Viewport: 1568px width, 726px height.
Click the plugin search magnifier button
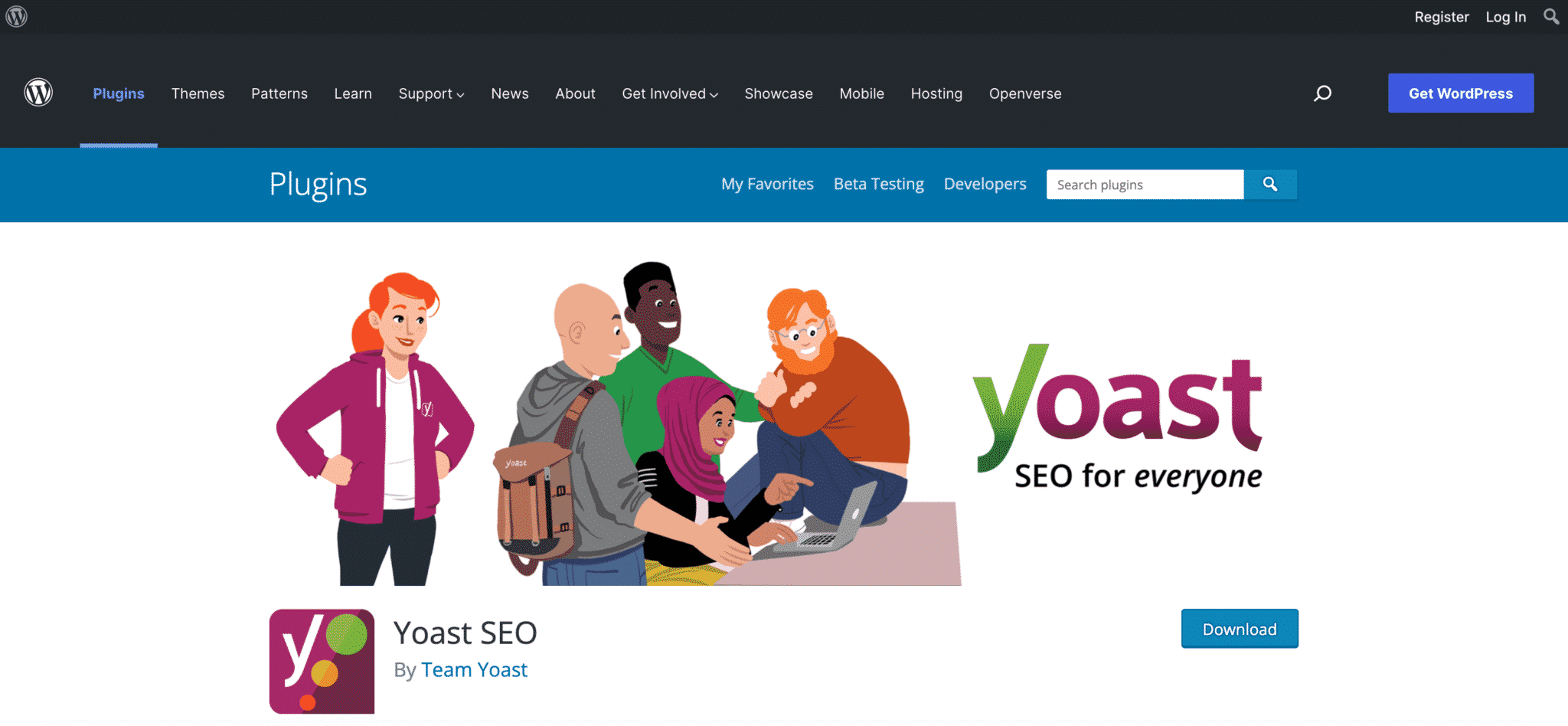coord(1270,184)
